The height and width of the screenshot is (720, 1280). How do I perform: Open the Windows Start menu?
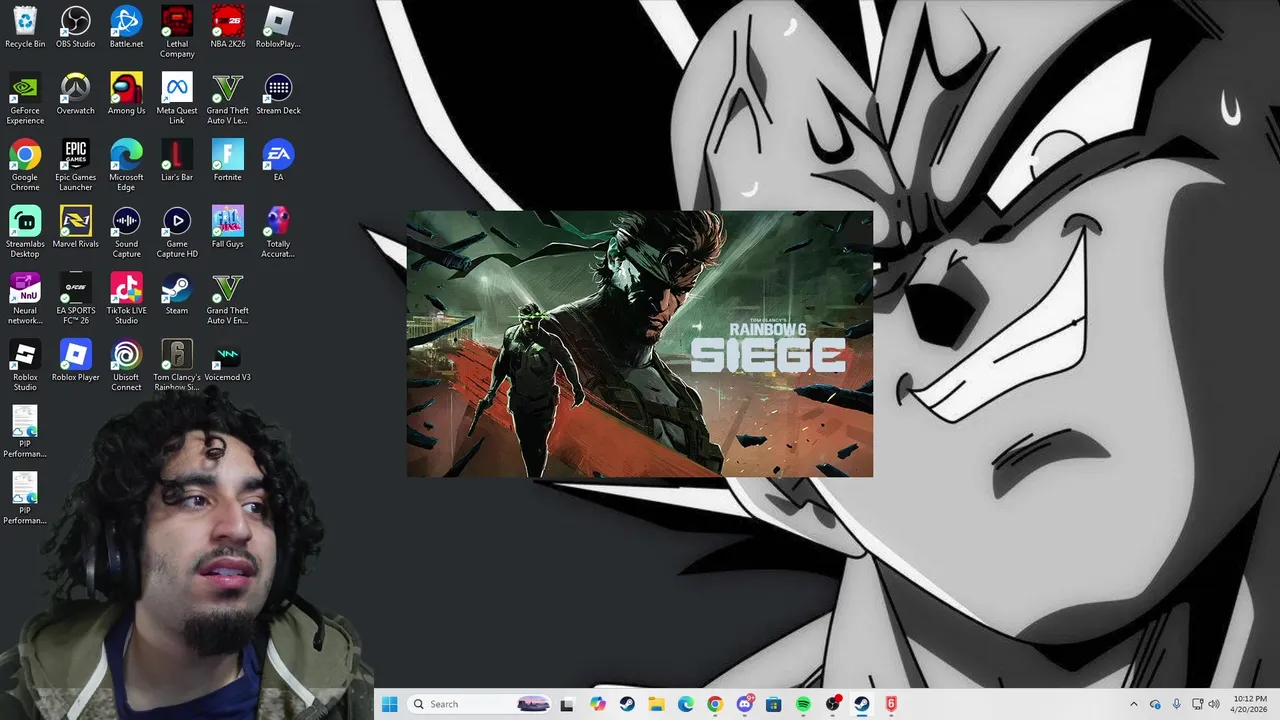[389, 704]
